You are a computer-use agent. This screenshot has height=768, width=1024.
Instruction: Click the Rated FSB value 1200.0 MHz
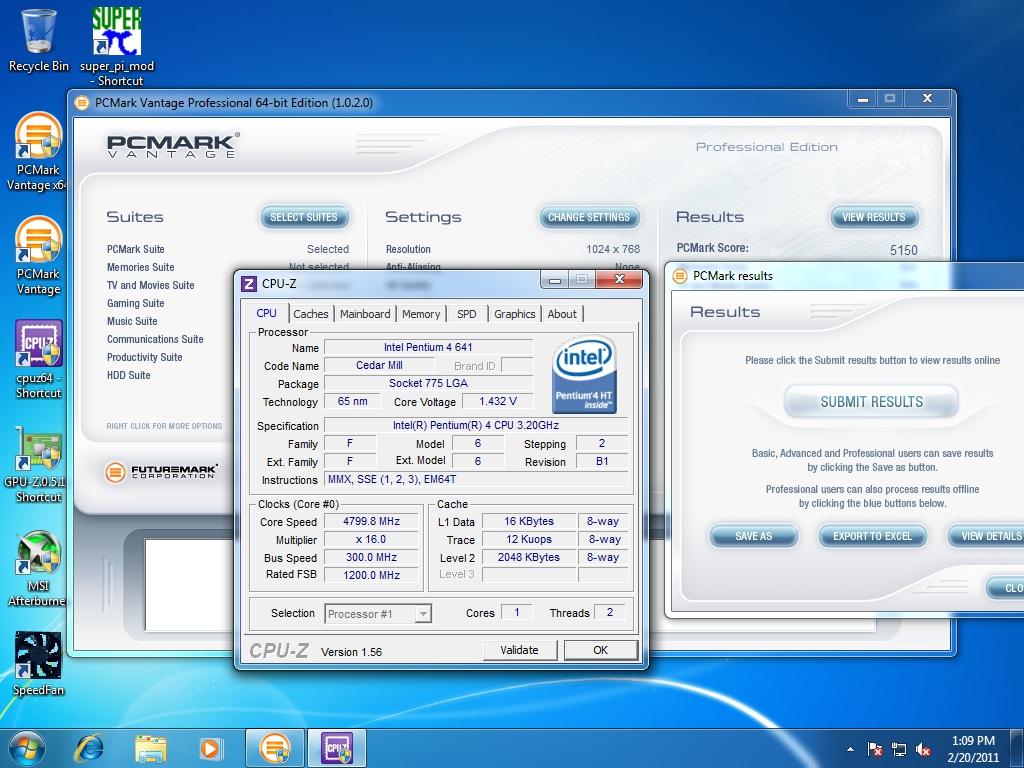coord(372,575)
